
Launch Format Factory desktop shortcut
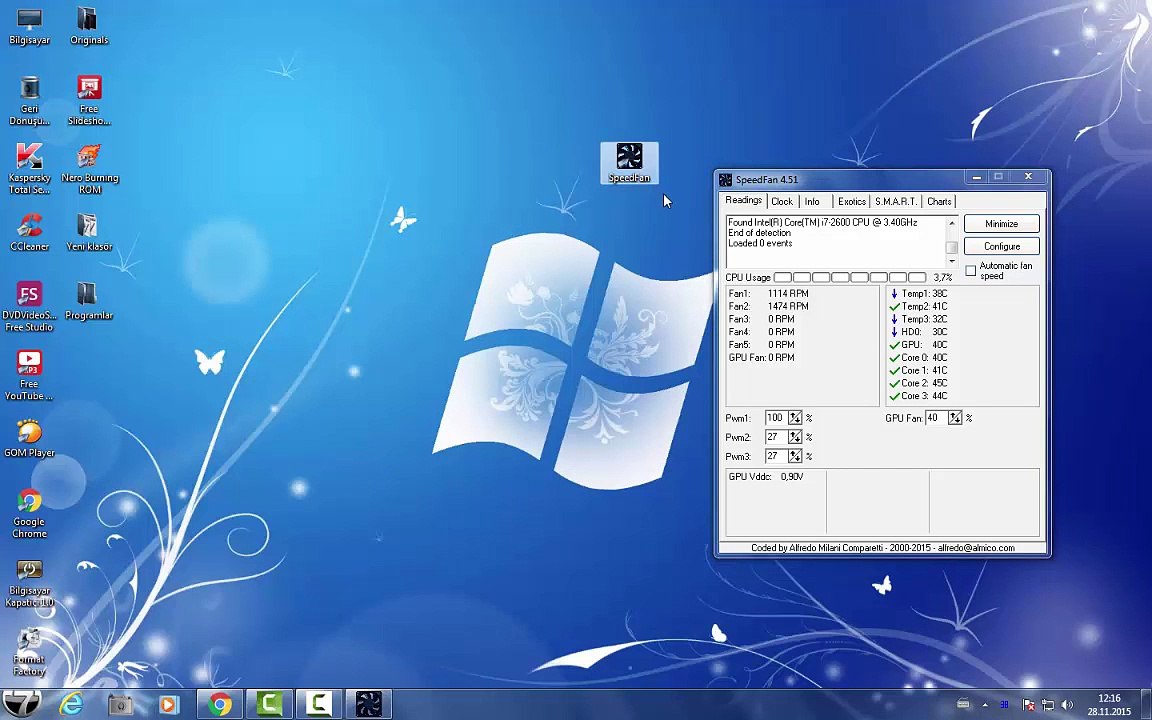(x=29, y=652)
